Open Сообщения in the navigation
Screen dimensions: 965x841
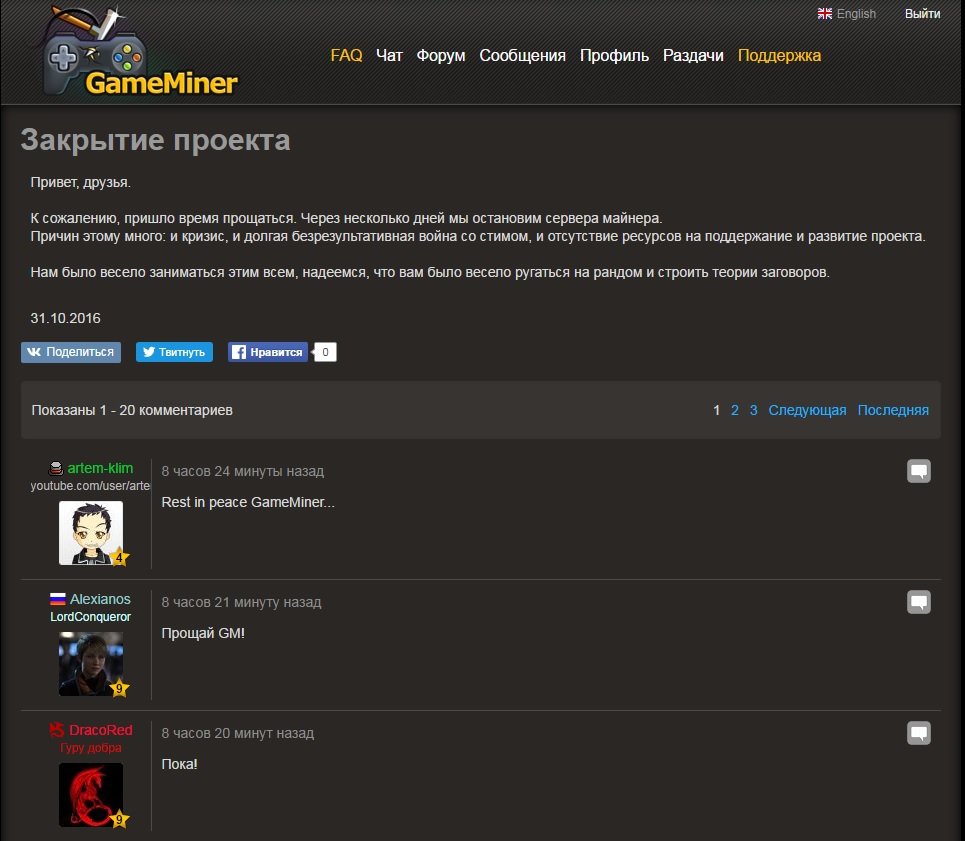pos(522,55)
